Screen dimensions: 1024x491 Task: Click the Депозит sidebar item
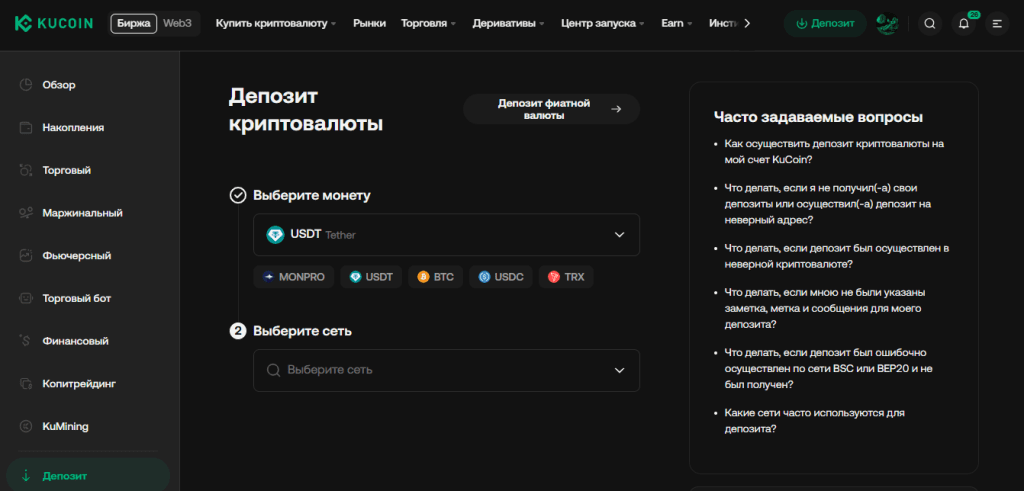[x=88, y=475]
